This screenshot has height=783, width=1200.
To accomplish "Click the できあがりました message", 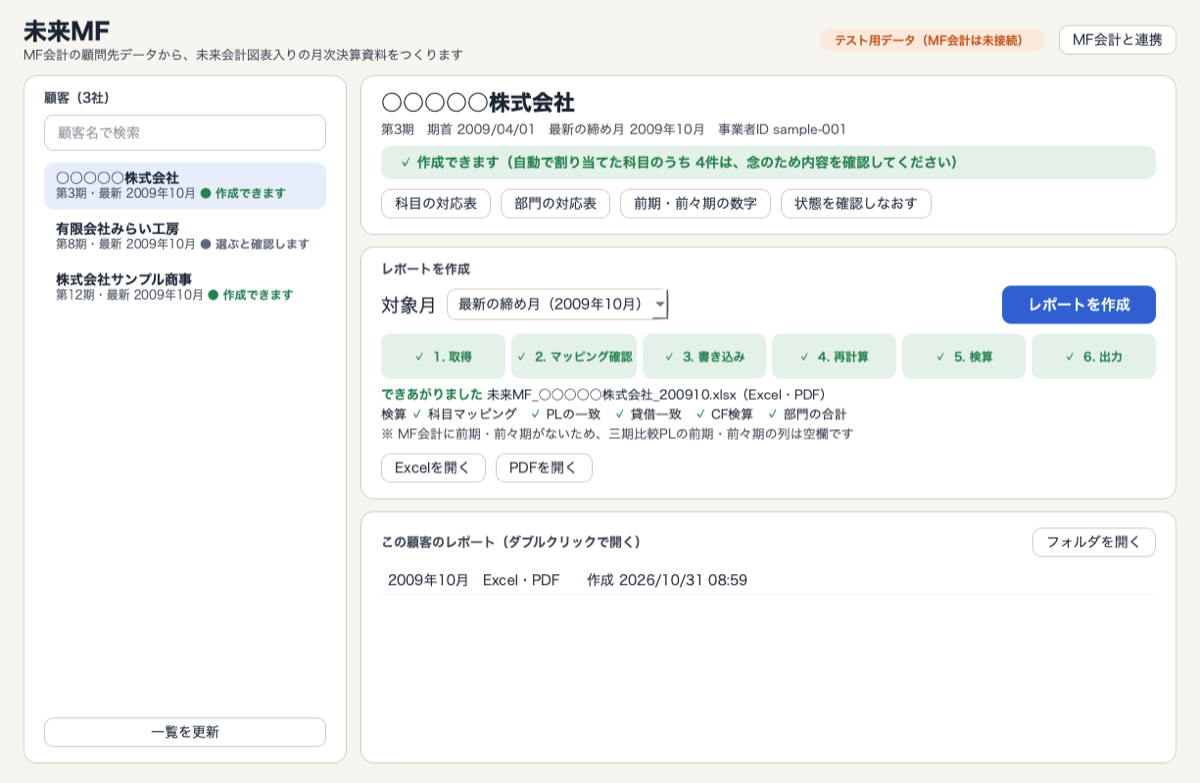I will click(432, 395).
